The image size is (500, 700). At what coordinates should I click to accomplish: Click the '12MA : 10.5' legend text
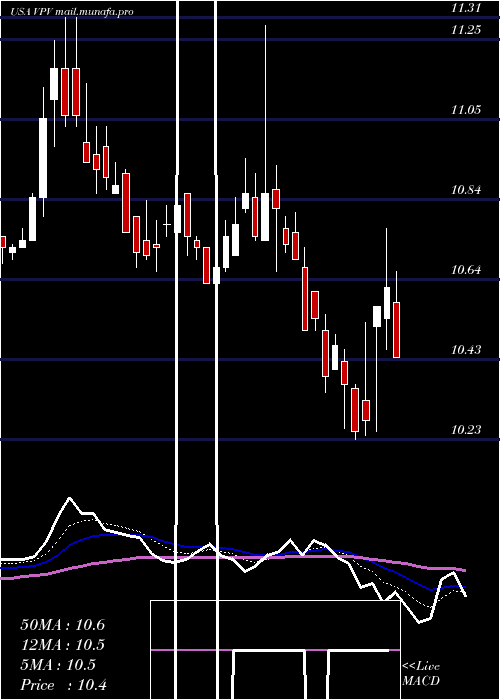(63, 645)
